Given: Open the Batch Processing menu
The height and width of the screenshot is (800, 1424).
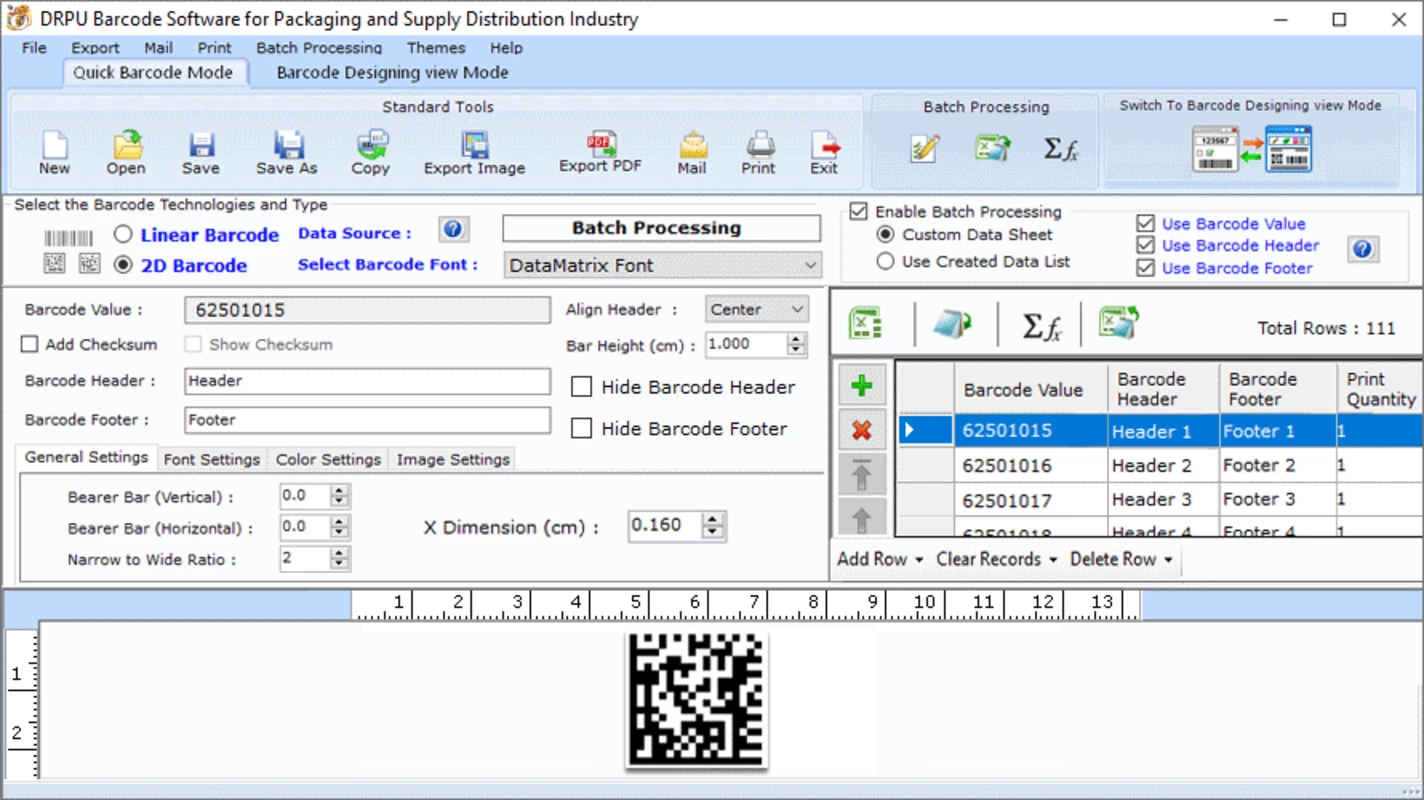Looking at the screenshot, I should pos(319,47).
